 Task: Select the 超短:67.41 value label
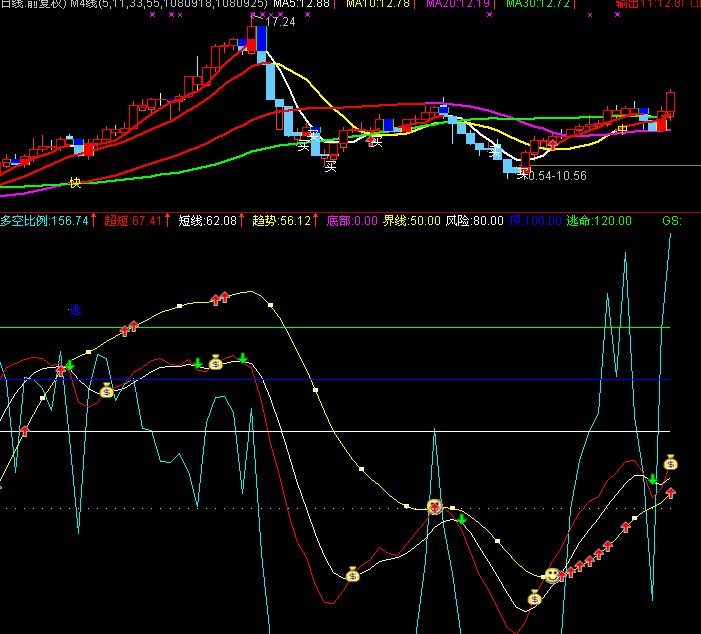point(133,220)
